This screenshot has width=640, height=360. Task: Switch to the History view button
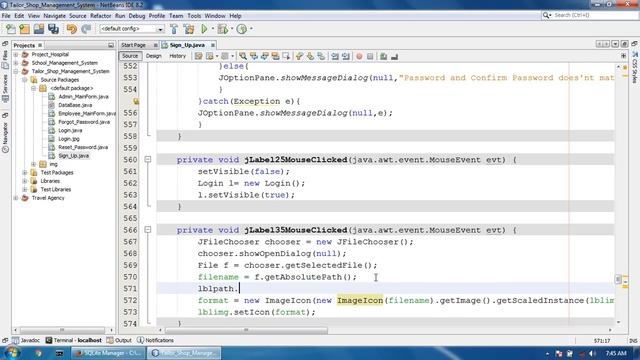[x=178, y=56]
